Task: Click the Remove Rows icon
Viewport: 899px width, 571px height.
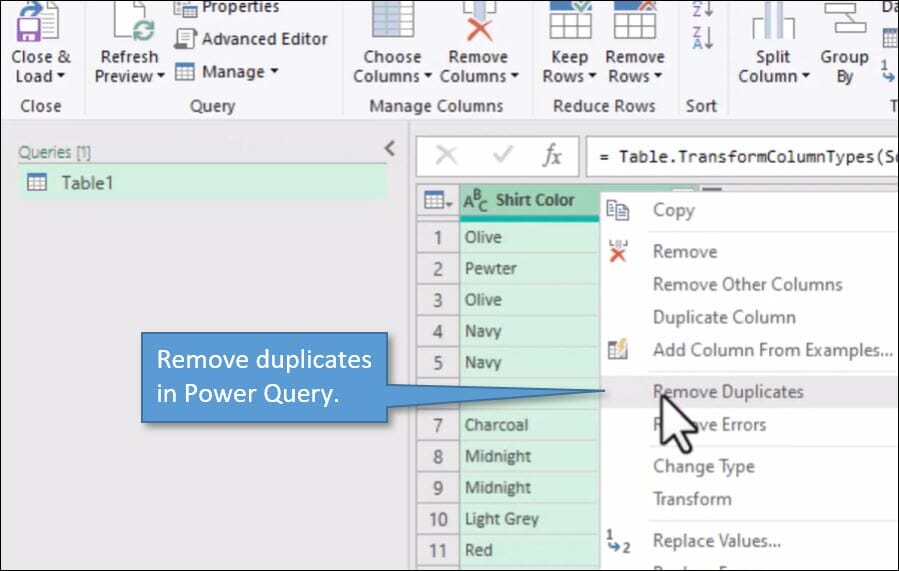Action: 634,22
